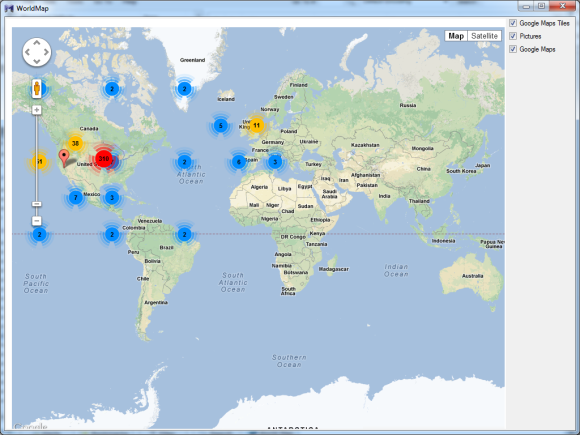The width and height of the screenshot is (580, 435).
Task: Click the blue 6 cluster near Spain
Action: 239,162
